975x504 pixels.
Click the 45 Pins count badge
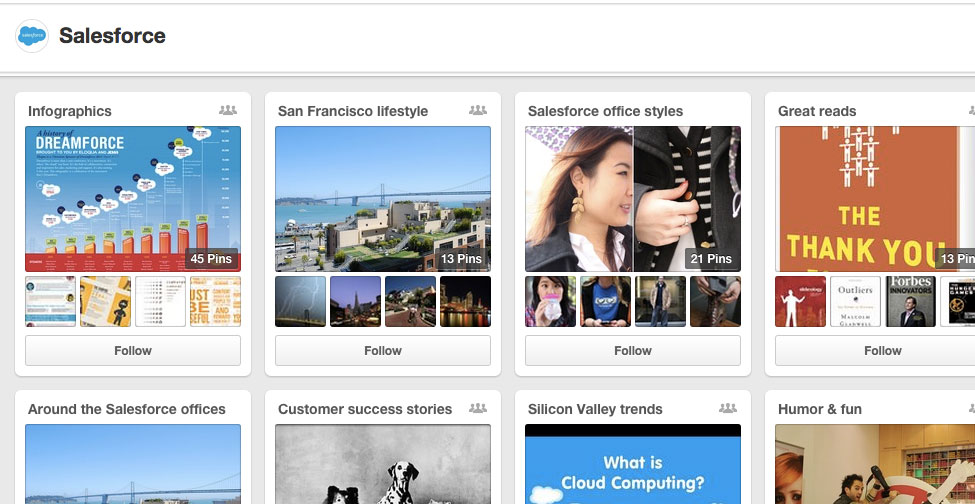211,259
